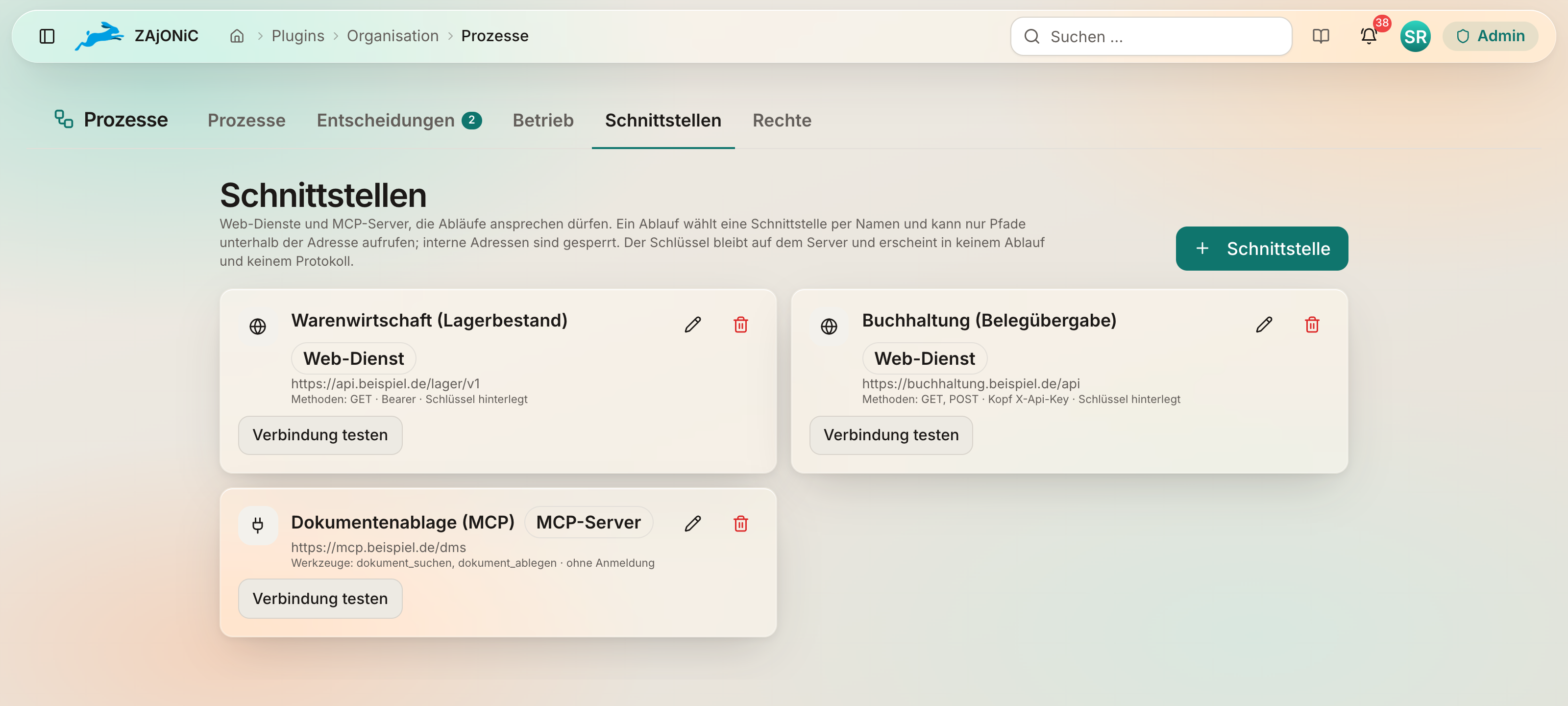Add a new Schnittstelle
1568x706 pixels.
tap(1262, 249)
